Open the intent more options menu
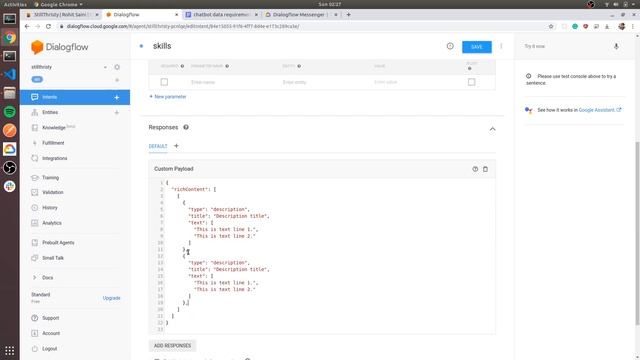Image resolution: width=640 pixels, height=360 pixels. coord(501,47)
